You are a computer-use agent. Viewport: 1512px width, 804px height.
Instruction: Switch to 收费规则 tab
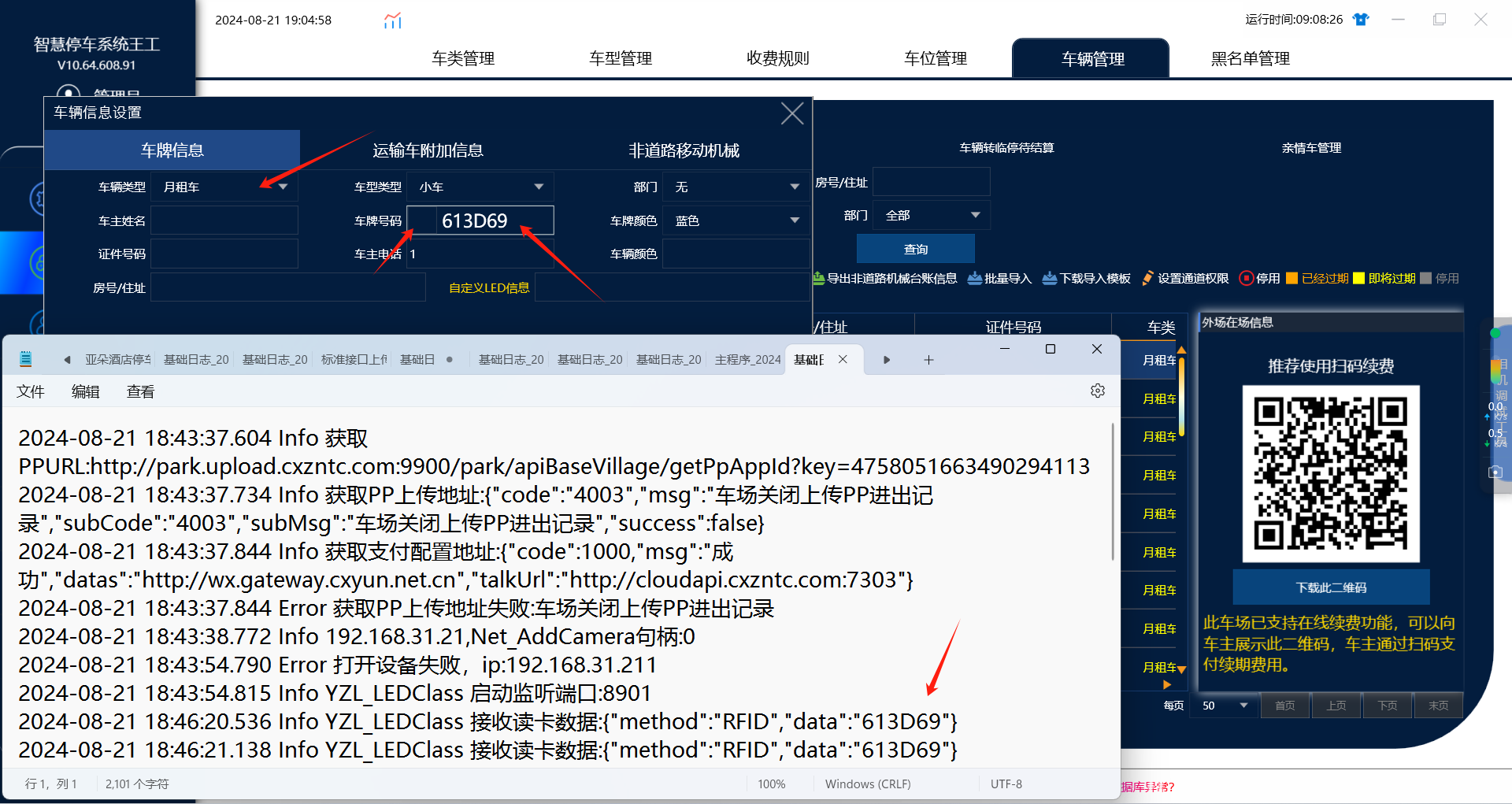point(778,58)
